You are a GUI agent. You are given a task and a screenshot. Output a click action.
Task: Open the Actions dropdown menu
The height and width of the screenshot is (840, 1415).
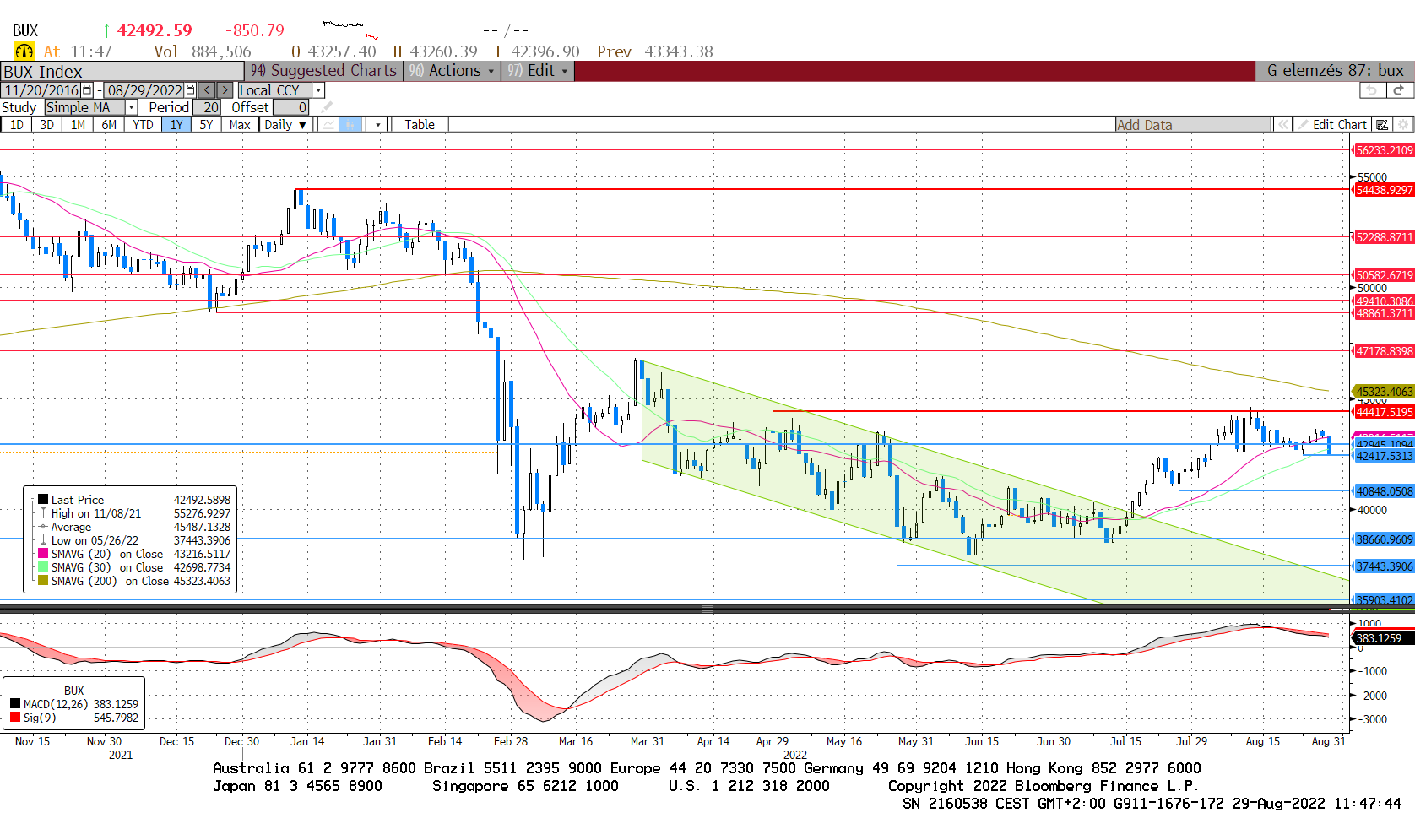coord(452,71)
